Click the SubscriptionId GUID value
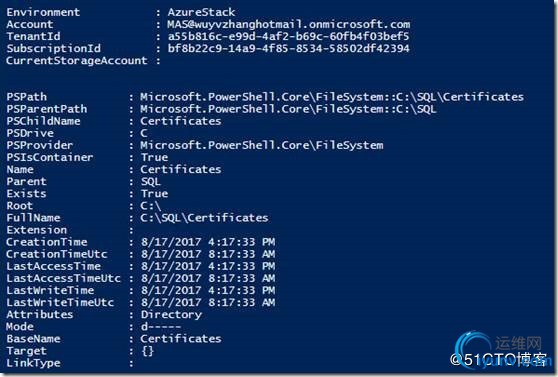 coord(289,48)
